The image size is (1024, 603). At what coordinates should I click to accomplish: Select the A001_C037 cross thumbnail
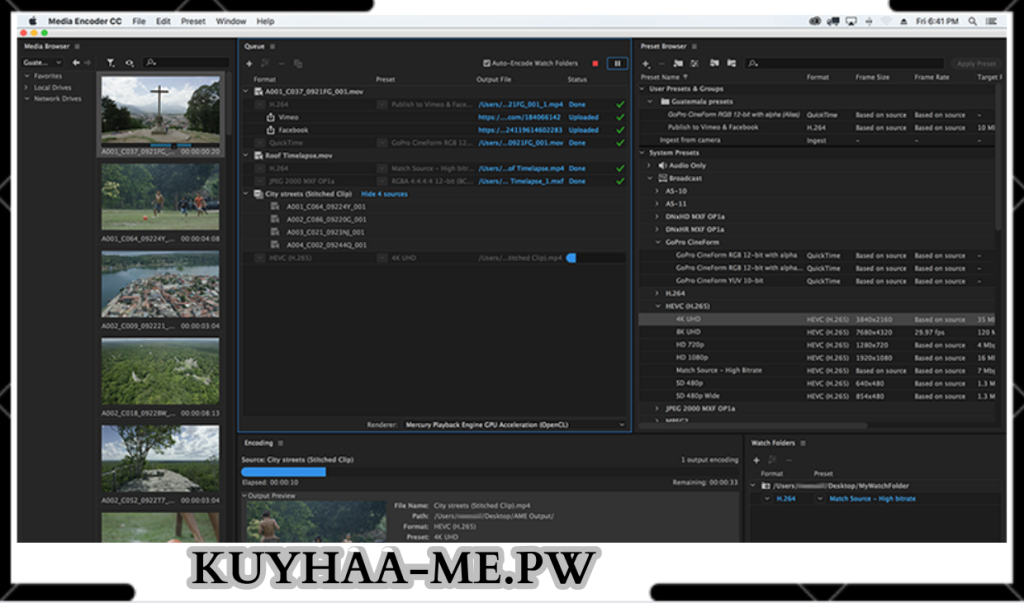pyautogui.click(x=161, y=111)
